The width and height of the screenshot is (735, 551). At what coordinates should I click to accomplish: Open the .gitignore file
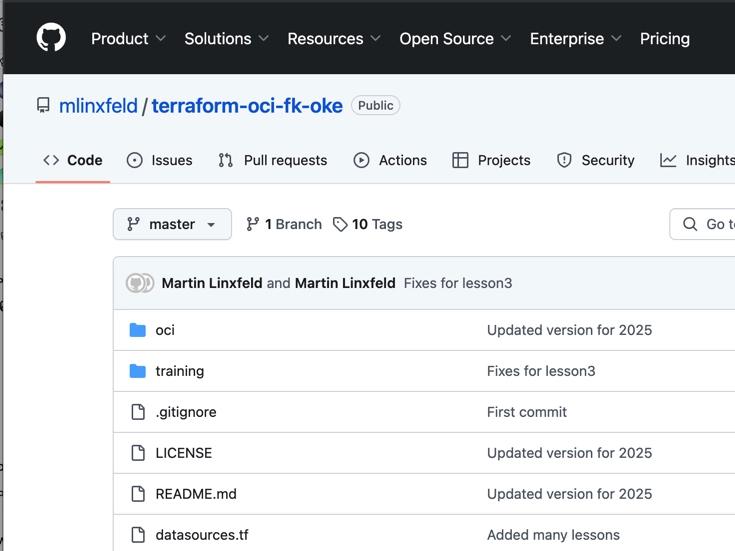pyautogui.click(x=186, y=412)
